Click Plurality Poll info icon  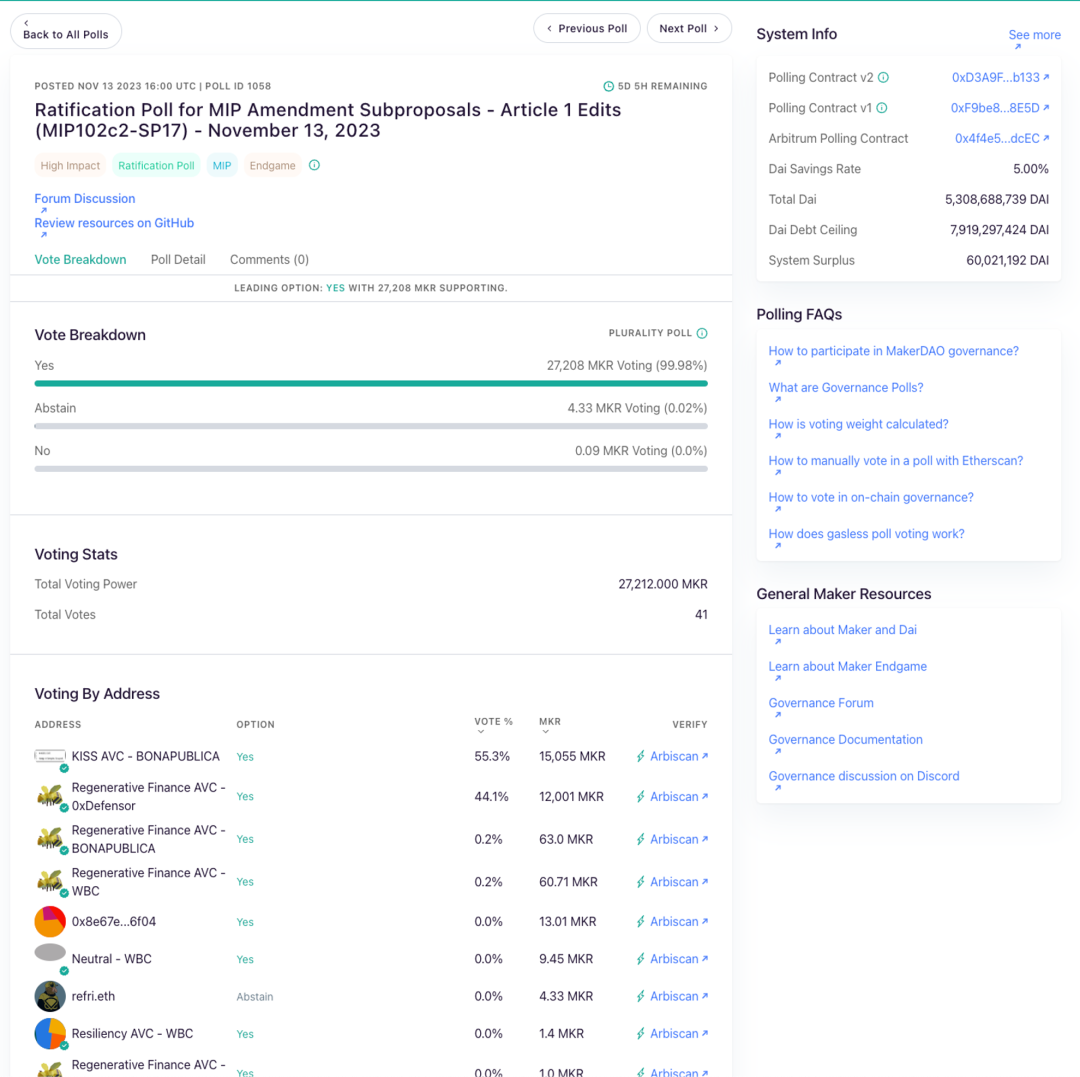(702, 333)
